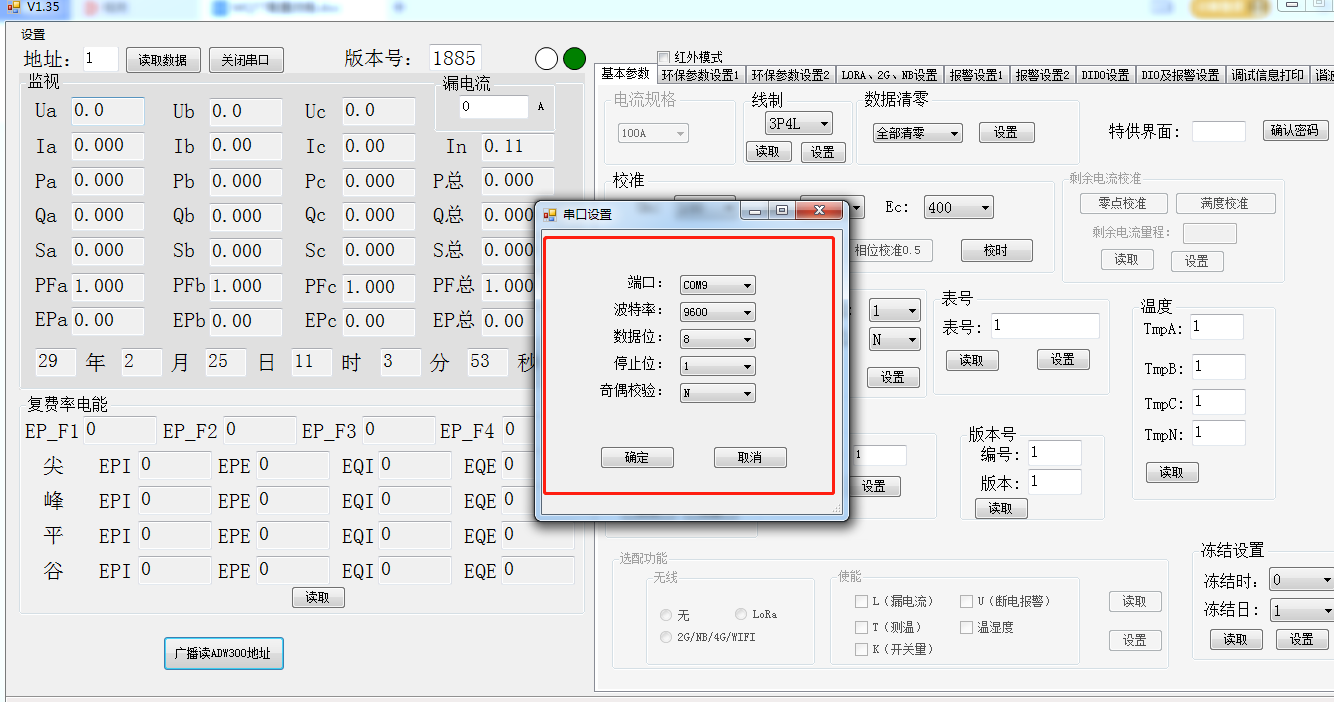Click the 广播读ADW300地址 button

pos(224,653)
